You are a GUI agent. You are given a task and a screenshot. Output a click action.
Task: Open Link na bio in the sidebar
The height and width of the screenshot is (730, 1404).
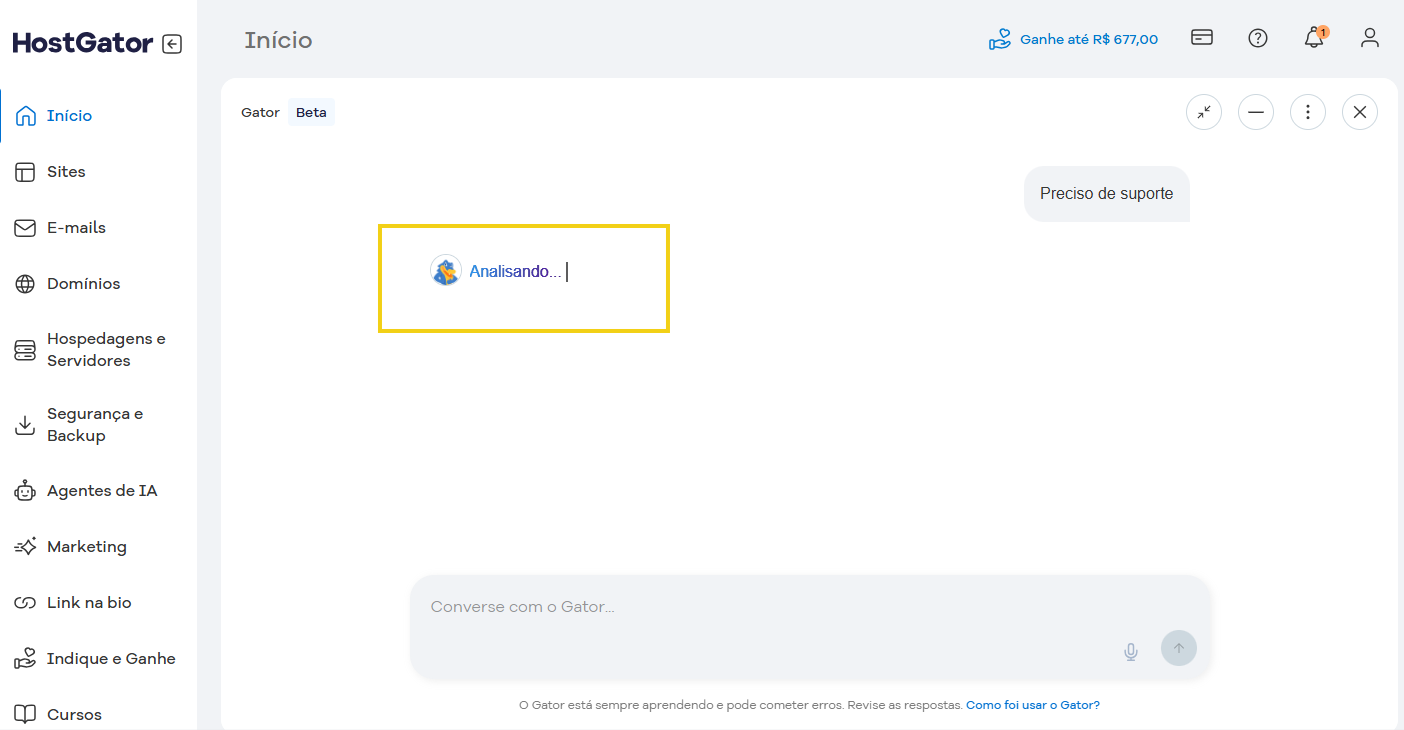tap(98, 603)
